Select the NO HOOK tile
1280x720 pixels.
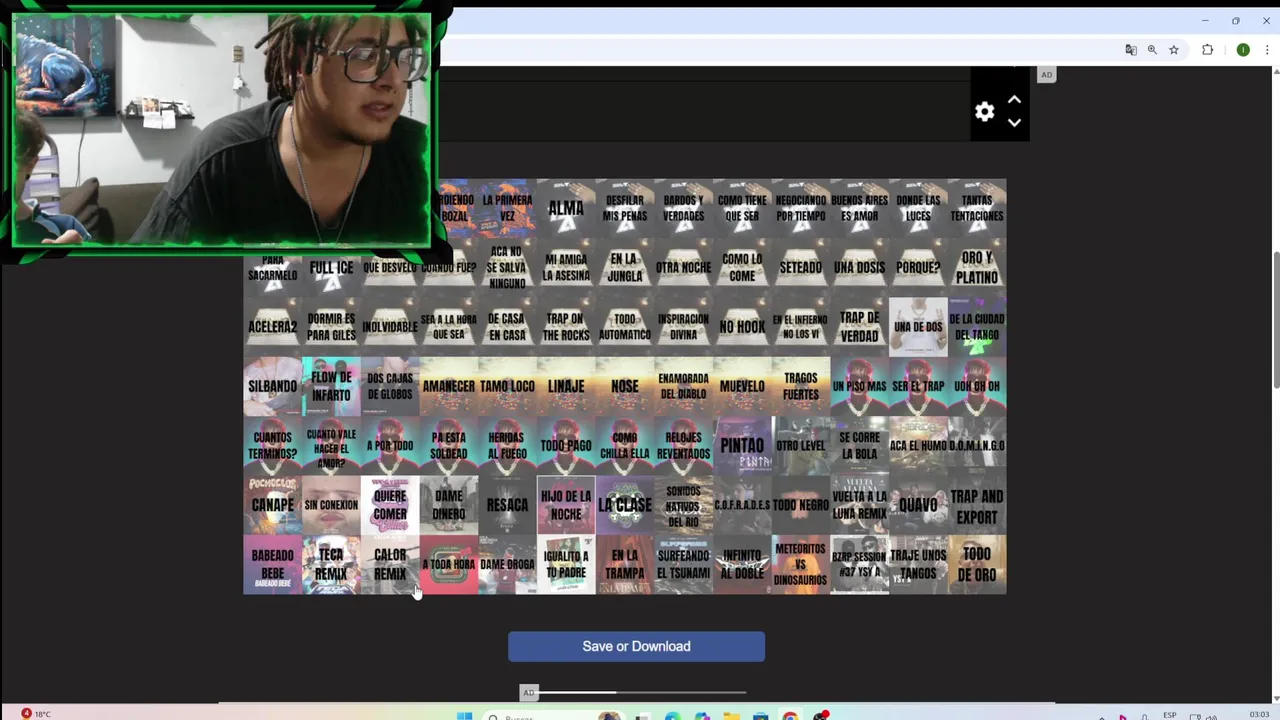click(x=742, y=327)
